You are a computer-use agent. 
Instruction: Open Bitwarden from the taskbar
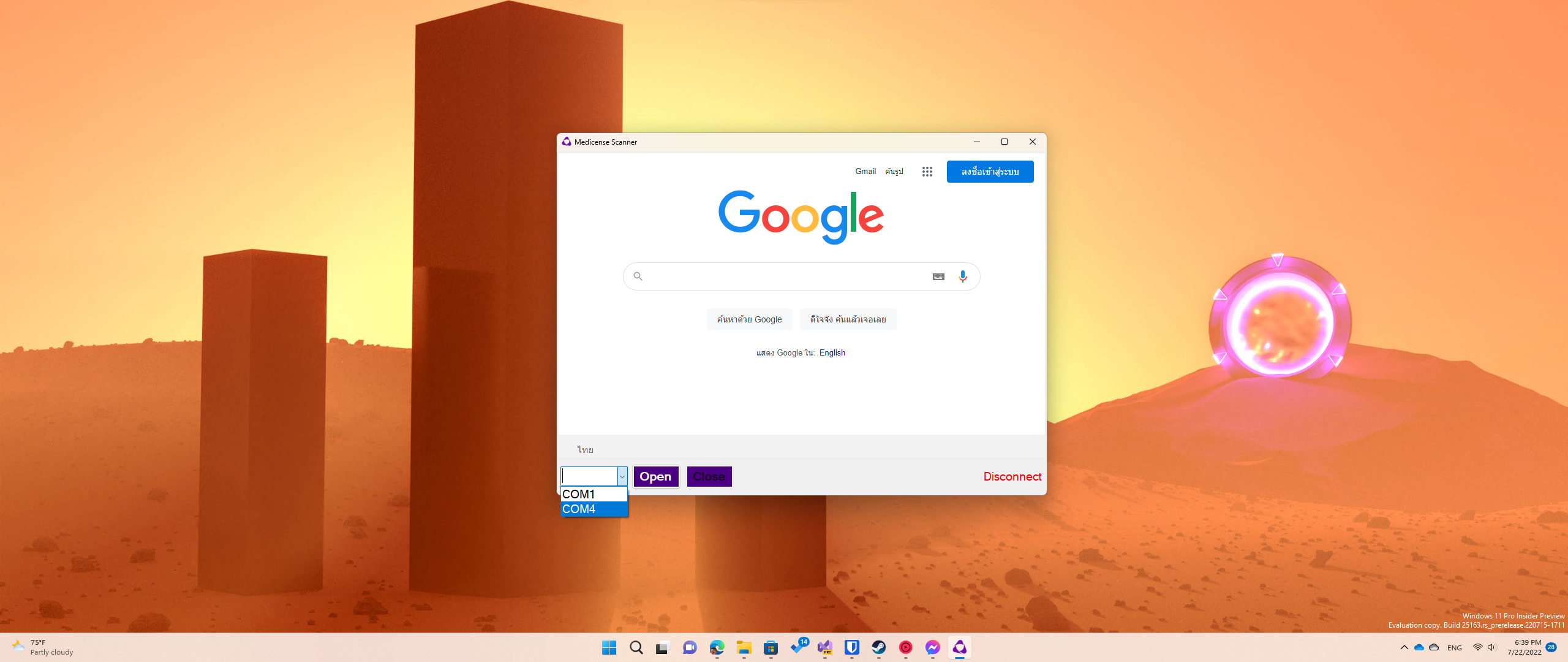pos(851,647)
